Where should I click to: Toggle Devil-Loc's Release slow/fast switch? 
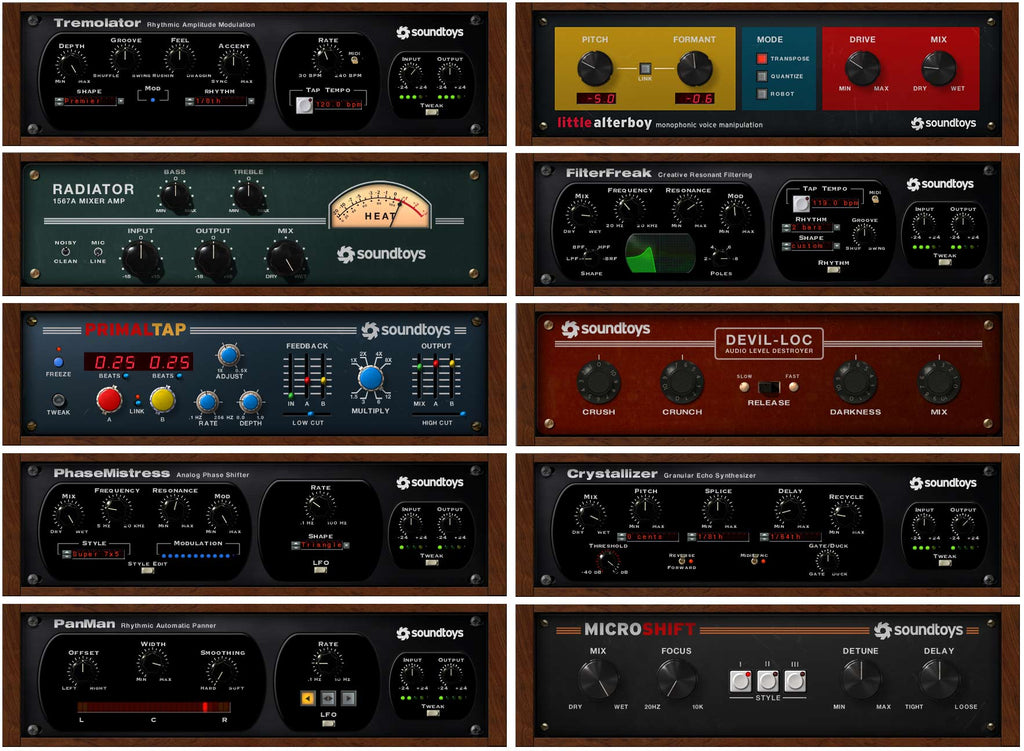click(x=769, y=387)
